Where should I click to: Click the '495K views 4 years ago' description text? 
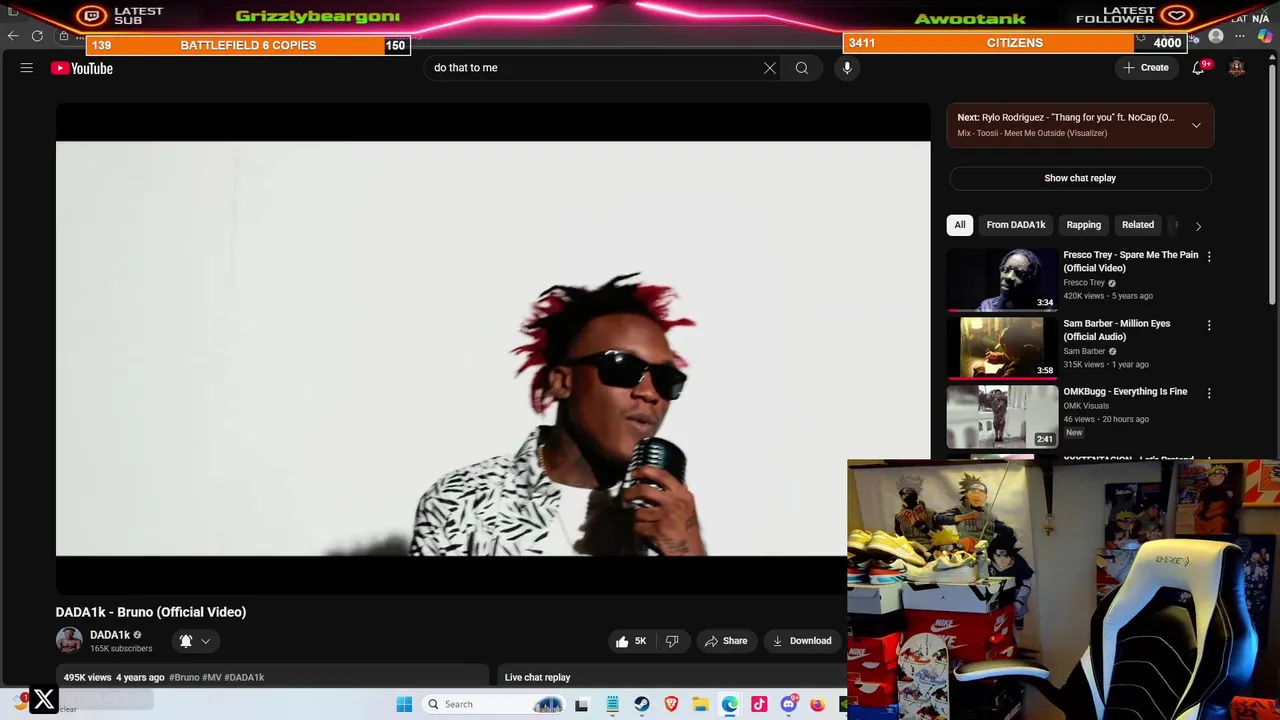click(114, 678)
